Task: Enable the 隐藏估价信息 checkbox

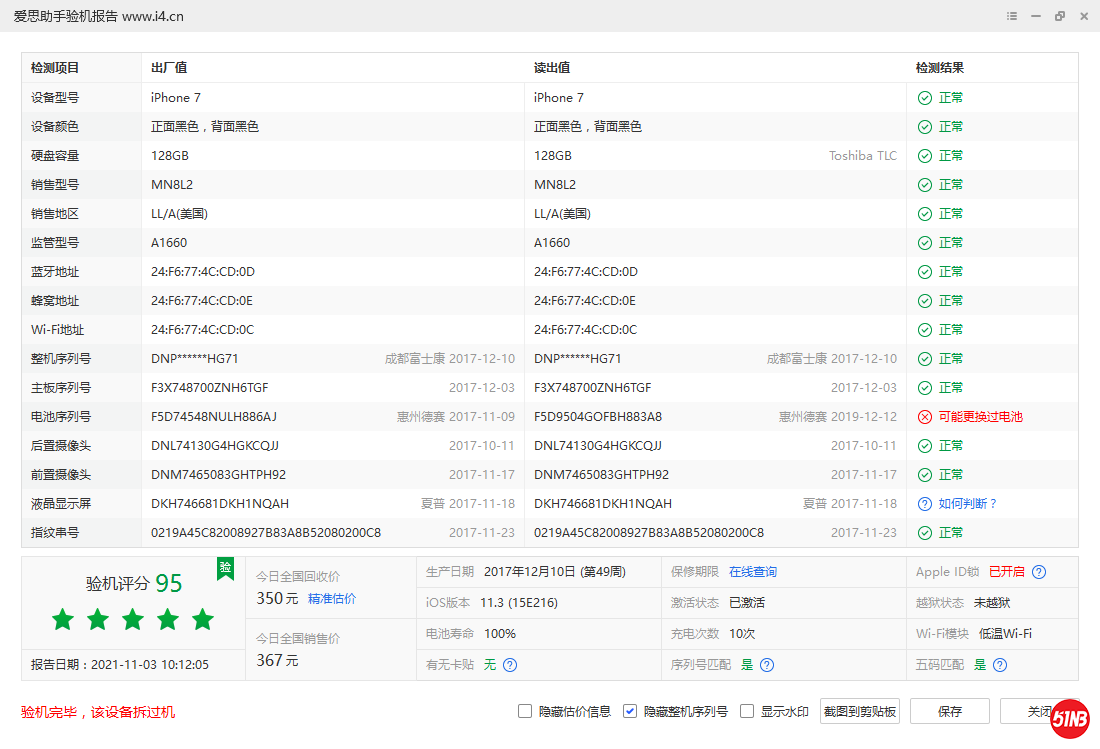Action: click(x=525, y=711)
